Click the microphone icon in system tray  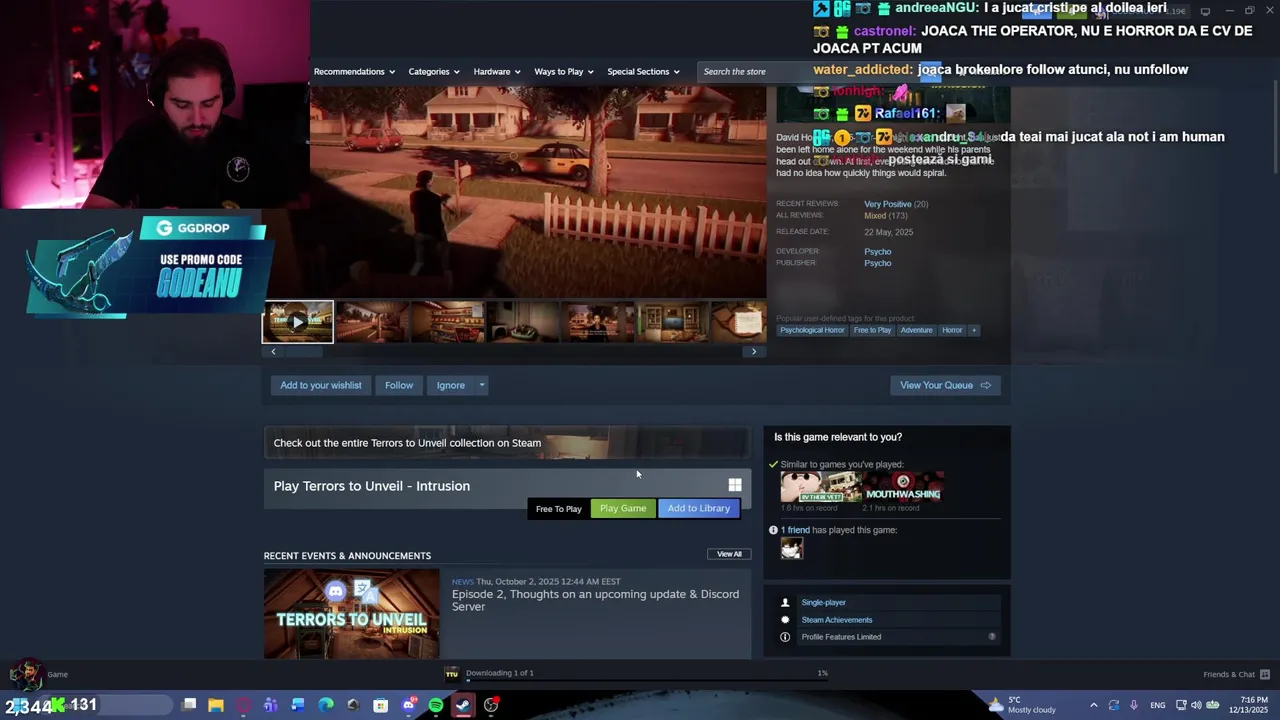pos(1133,705)
